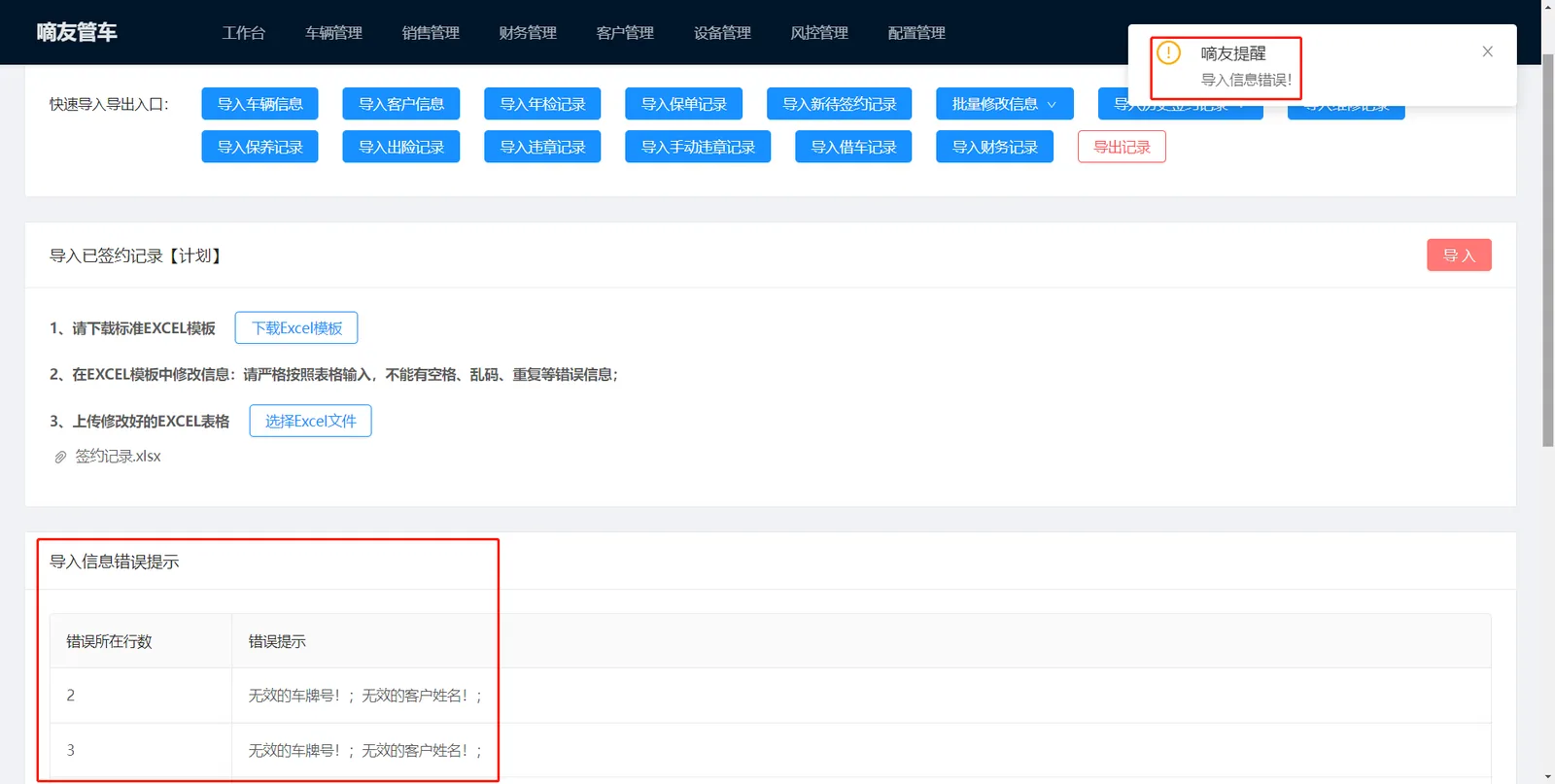
Task: Click the red-outlined 导出记录 button
Action: [1122, 147]
